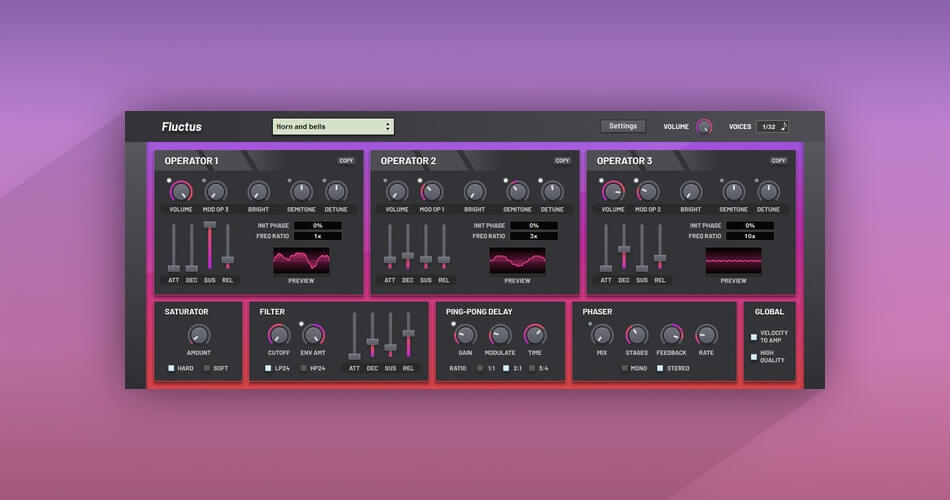Click the Phaser RATE knob
950x500 pixels.
706,335
